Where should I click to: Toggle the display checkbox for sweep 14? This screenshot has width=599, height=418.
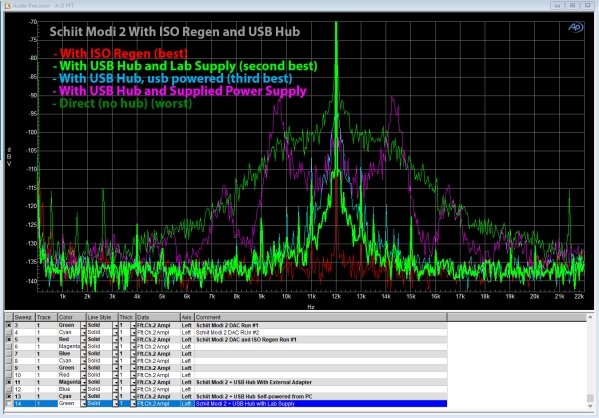(x=9, y=403)
